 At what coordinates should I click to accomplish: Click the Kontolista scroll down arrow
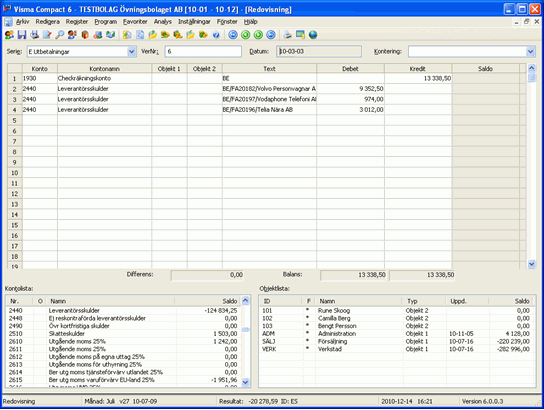pos(246,382)
